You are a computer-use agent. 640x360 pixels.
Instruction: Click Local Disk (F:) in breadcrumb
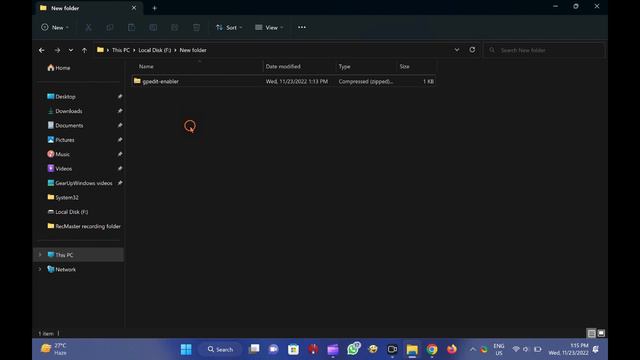click(x=155, y=50)
